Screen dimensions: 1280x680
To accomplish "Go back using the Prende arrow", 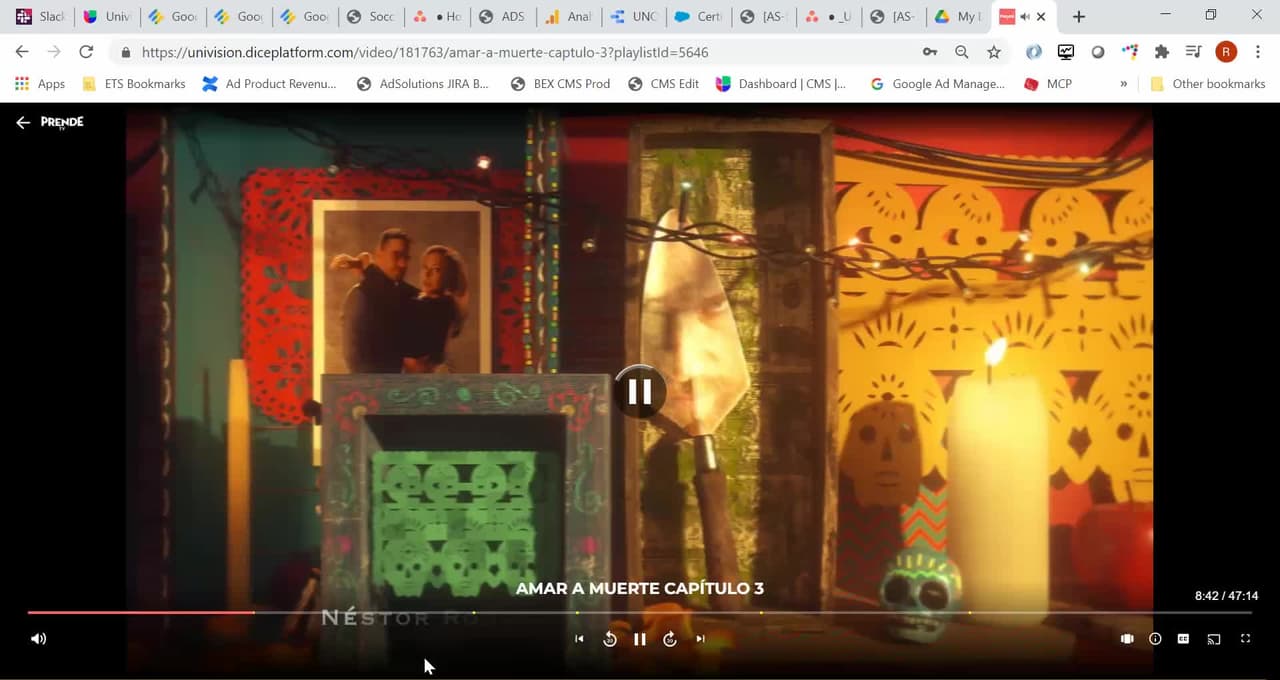I will tap(23, 122).
